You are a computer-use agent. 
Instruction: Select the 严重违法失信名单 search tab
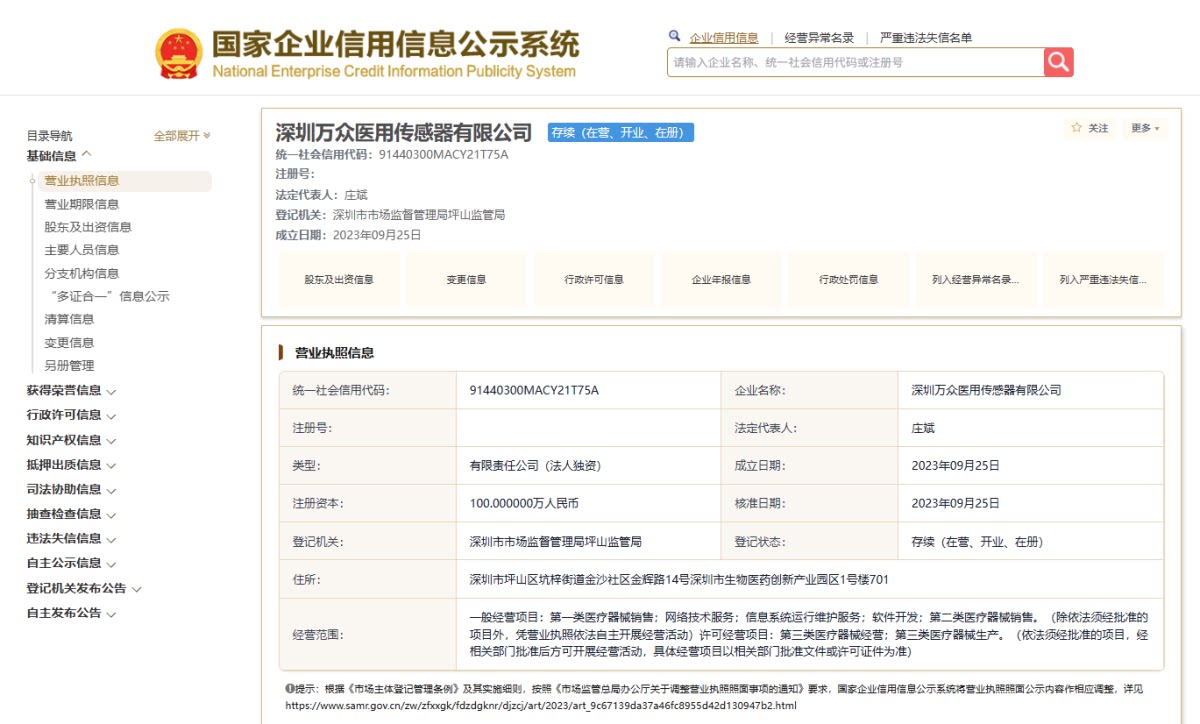click(x=926, y=38)
